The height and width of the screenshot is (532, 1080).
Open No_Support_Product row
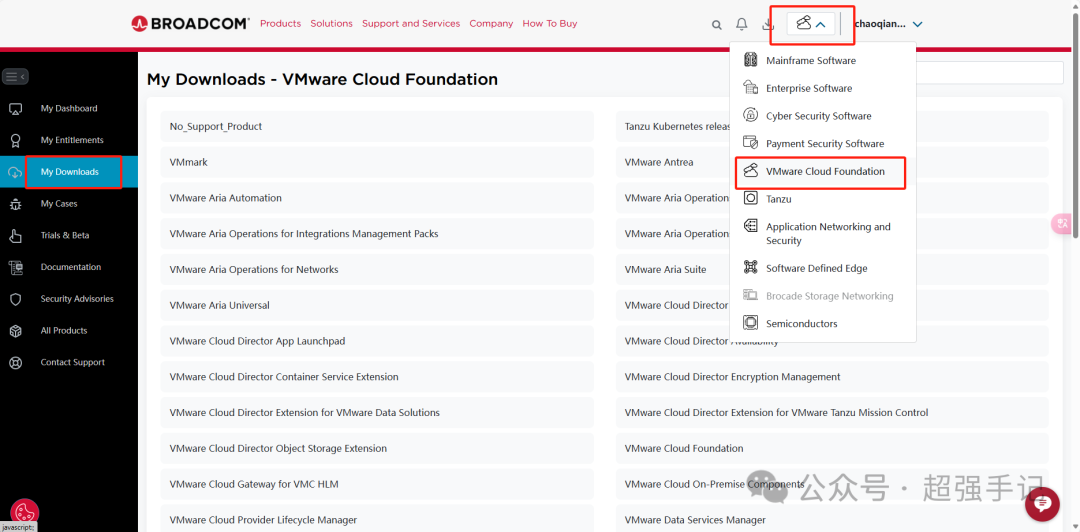pos(377,126)
